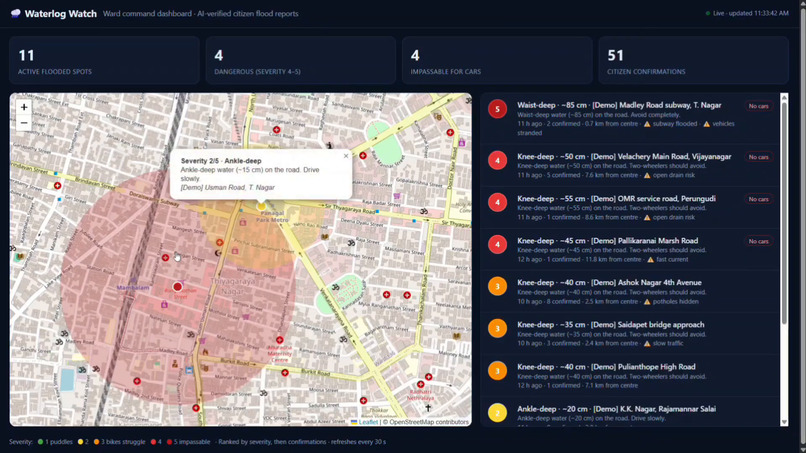Click the report list scrollbar thumb
The width and height of the screenshot is (806, 453).
(784, 213)
